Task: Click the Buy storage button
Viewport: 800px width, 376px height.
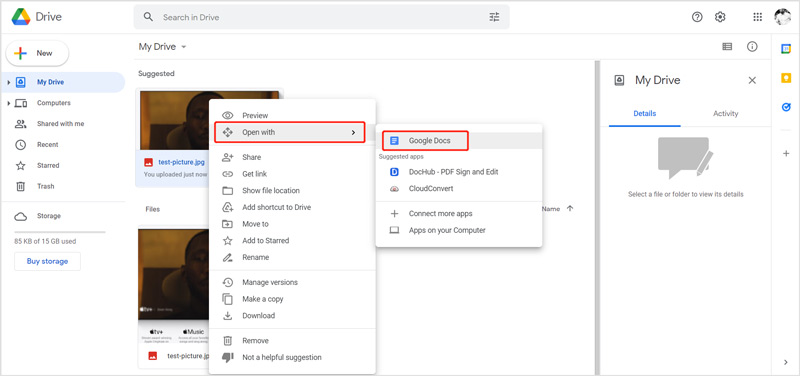Action: point(47,261)
